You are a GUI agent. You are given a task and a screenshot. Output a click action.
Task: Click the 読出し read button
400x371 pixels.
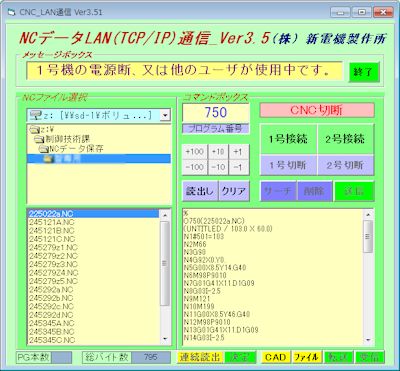coord(200,191)
